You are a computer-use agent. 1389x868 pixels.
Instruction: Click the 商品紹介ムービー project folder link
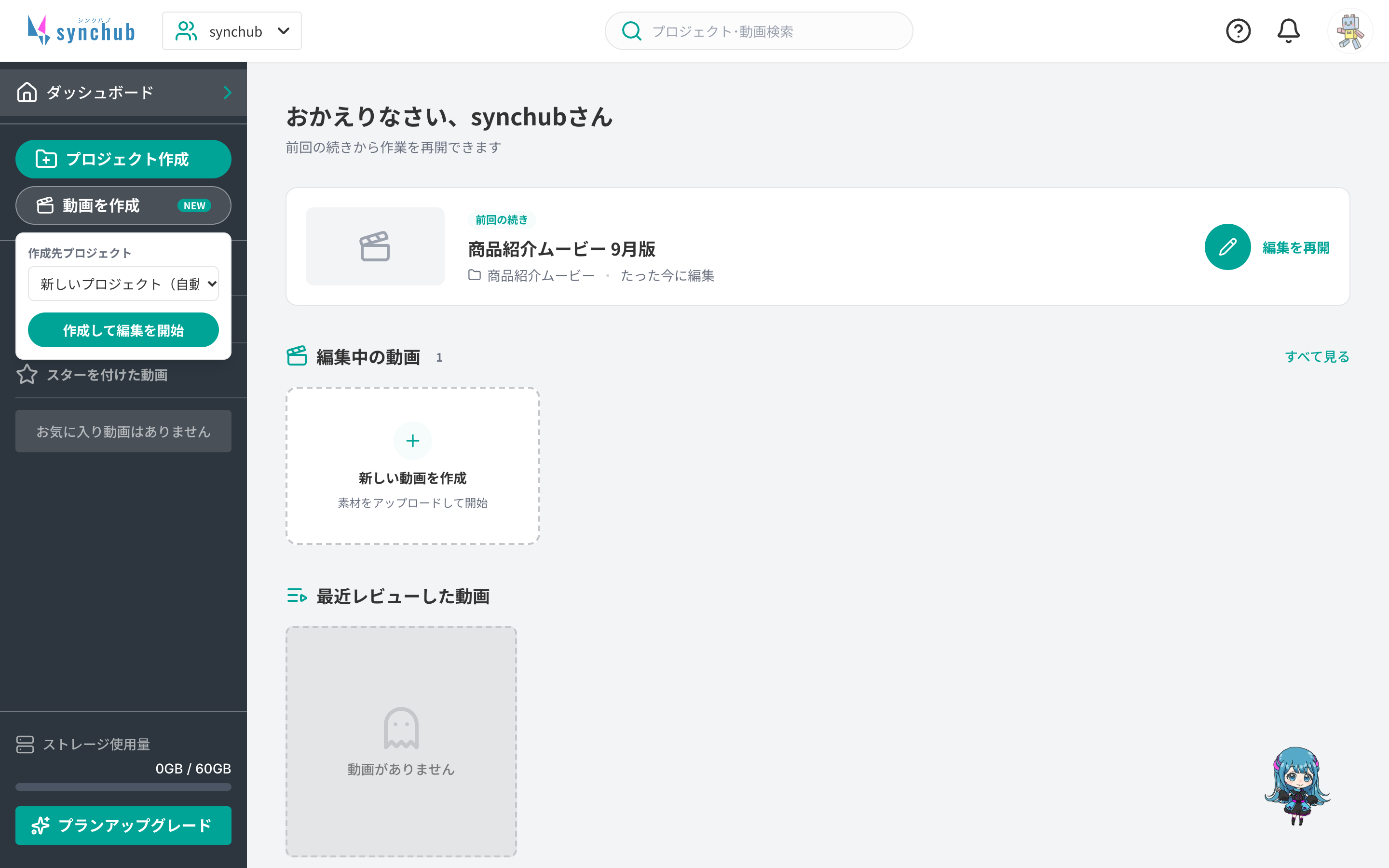tap(531, 275)
